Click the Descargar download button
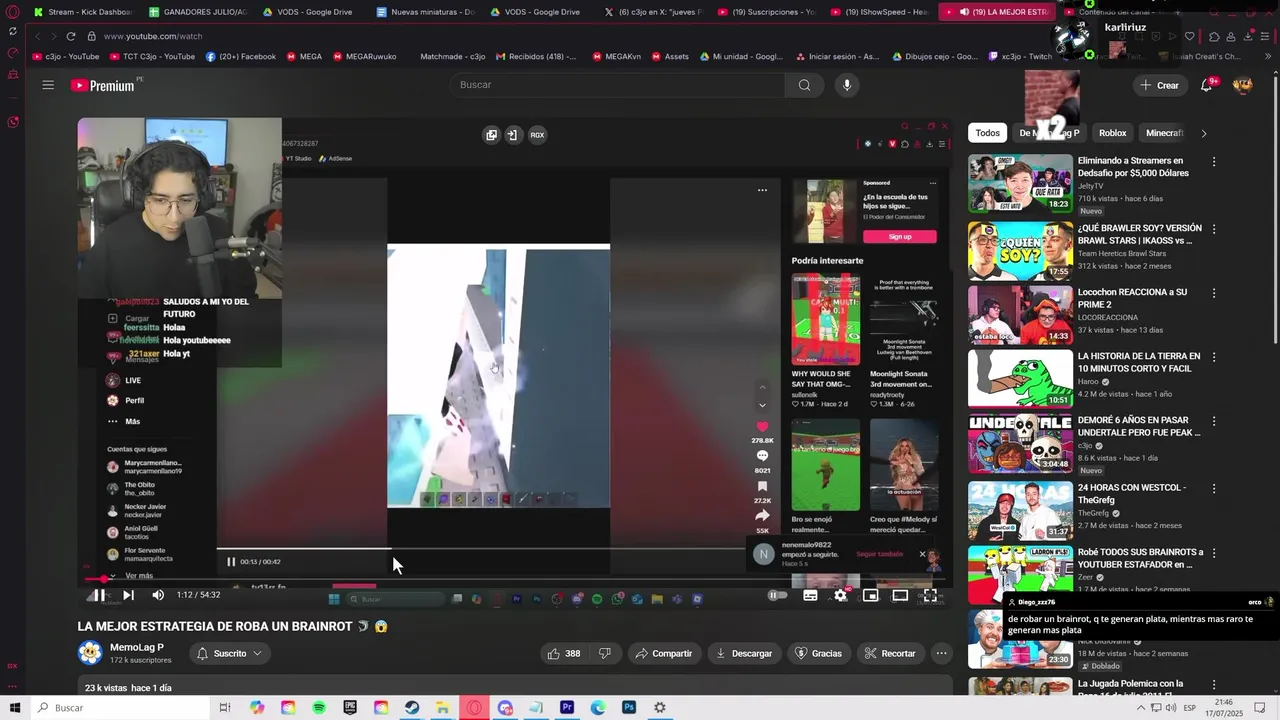The width and height of the screenshot is (1280, 720). coord(743,653)
